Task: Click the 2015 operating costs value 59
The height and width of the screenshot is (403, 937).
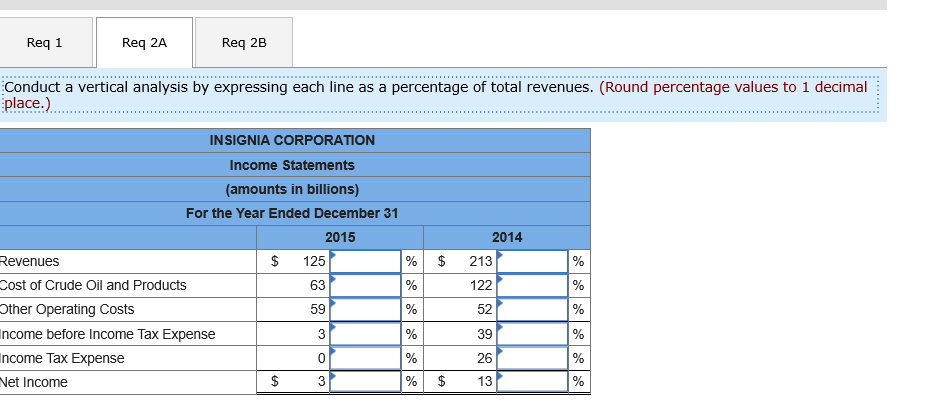Action: (x=318, y=309)
